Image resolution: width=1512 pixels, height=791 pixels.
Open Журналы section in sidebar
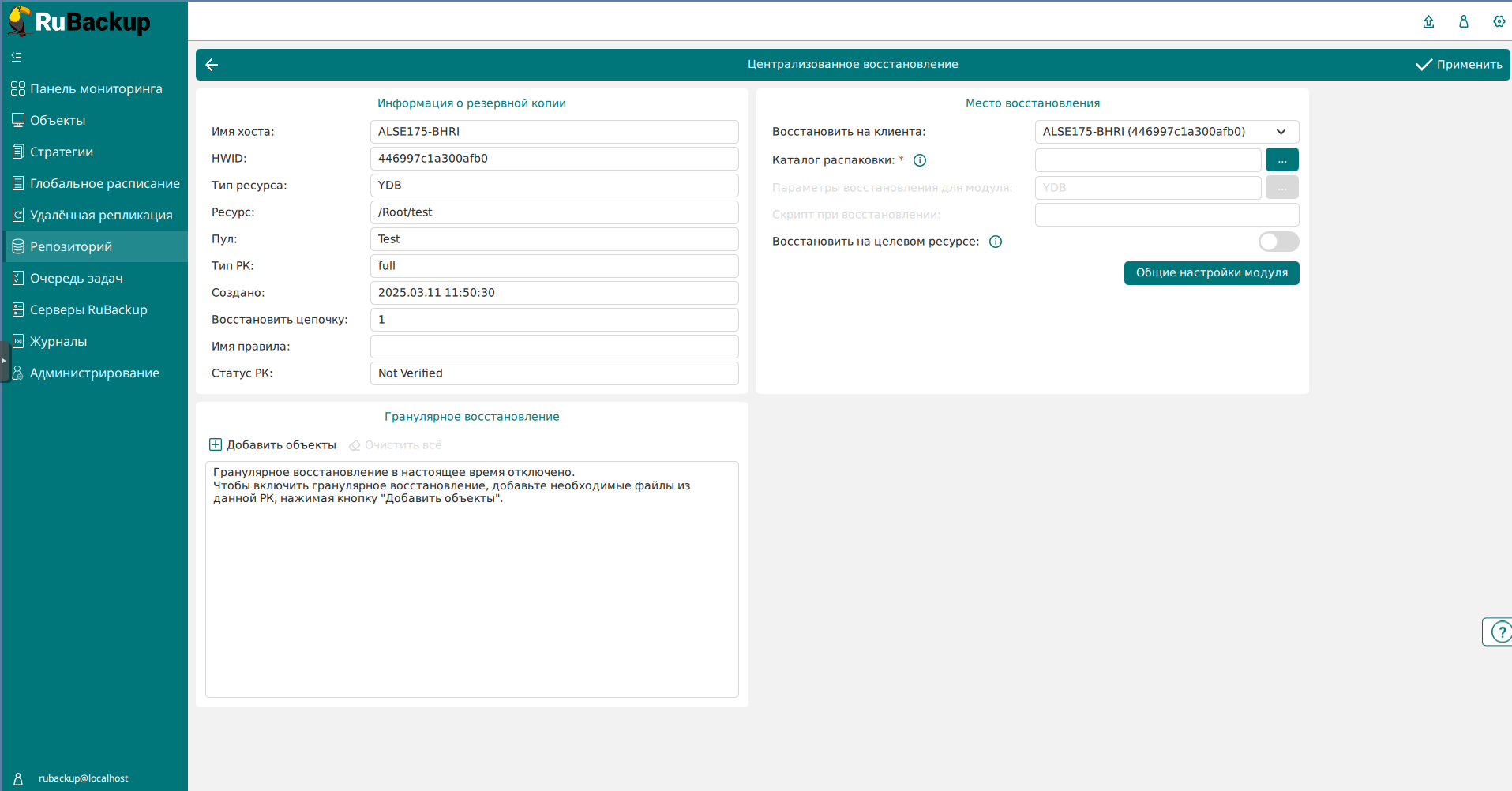coord(58,341)
